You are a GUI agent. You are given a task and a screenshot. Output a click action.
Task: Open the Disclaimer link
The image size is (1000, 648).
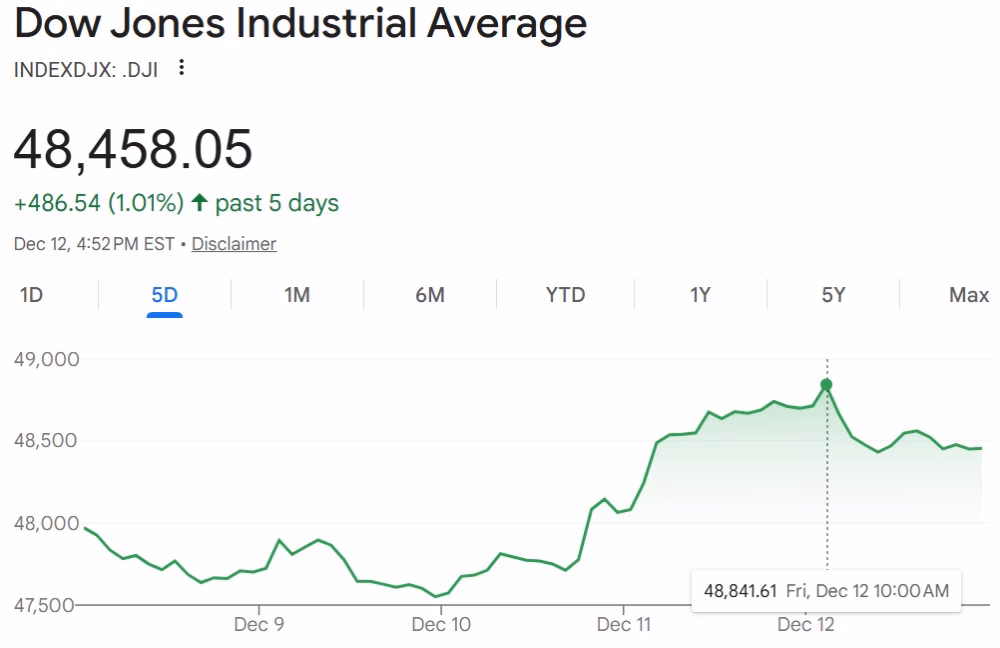coord(234,244)
